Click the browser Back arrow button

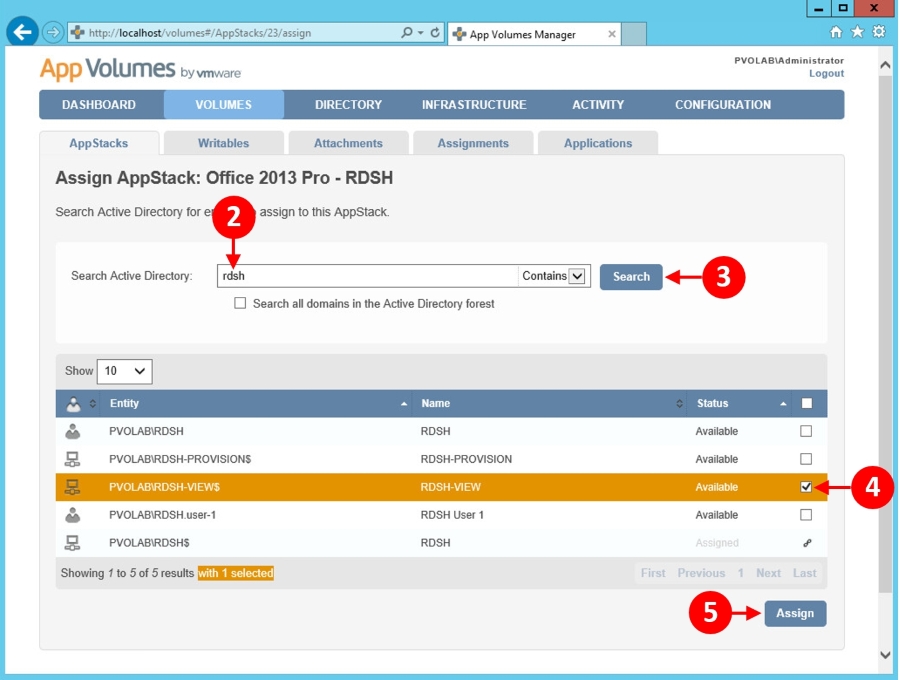pyautogui.click(x=22, y=32)
